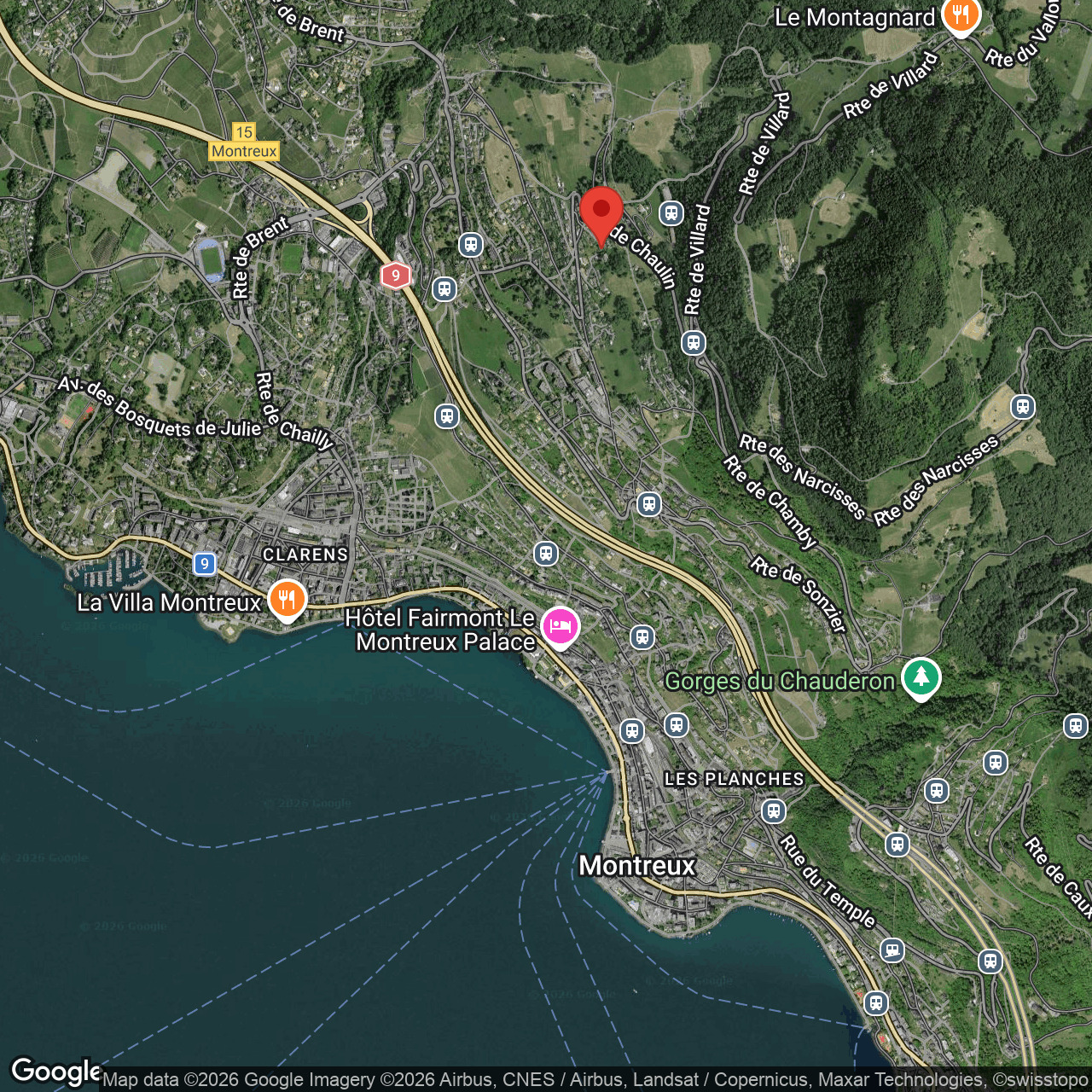The height and width of the screenshot is (1092, 1092).
Task: Open the 'Gorges du Chauderon' label
Action: (x=780, y=681)
